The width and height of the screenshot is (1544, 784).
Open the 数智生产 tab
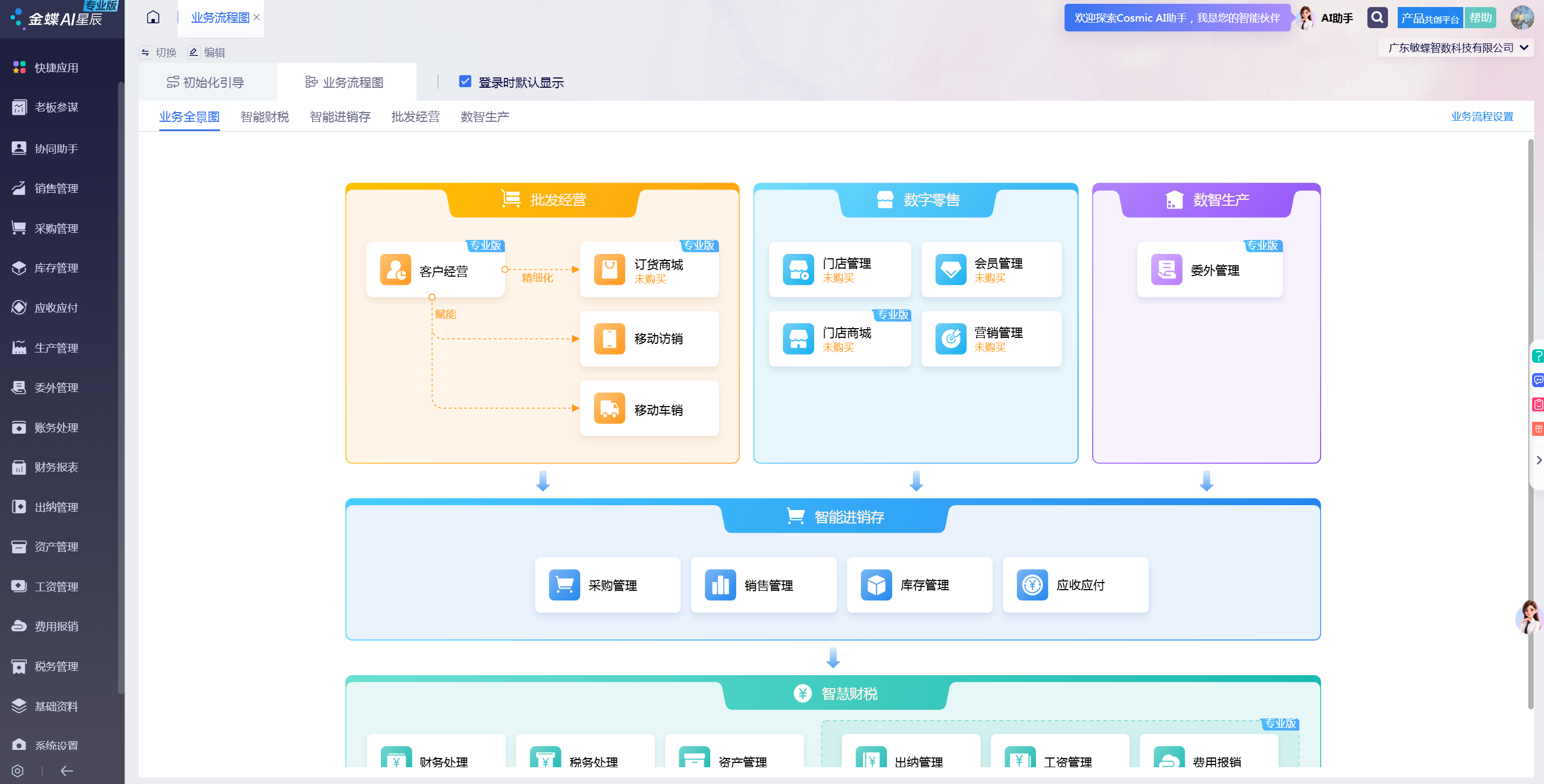(485, 116)
